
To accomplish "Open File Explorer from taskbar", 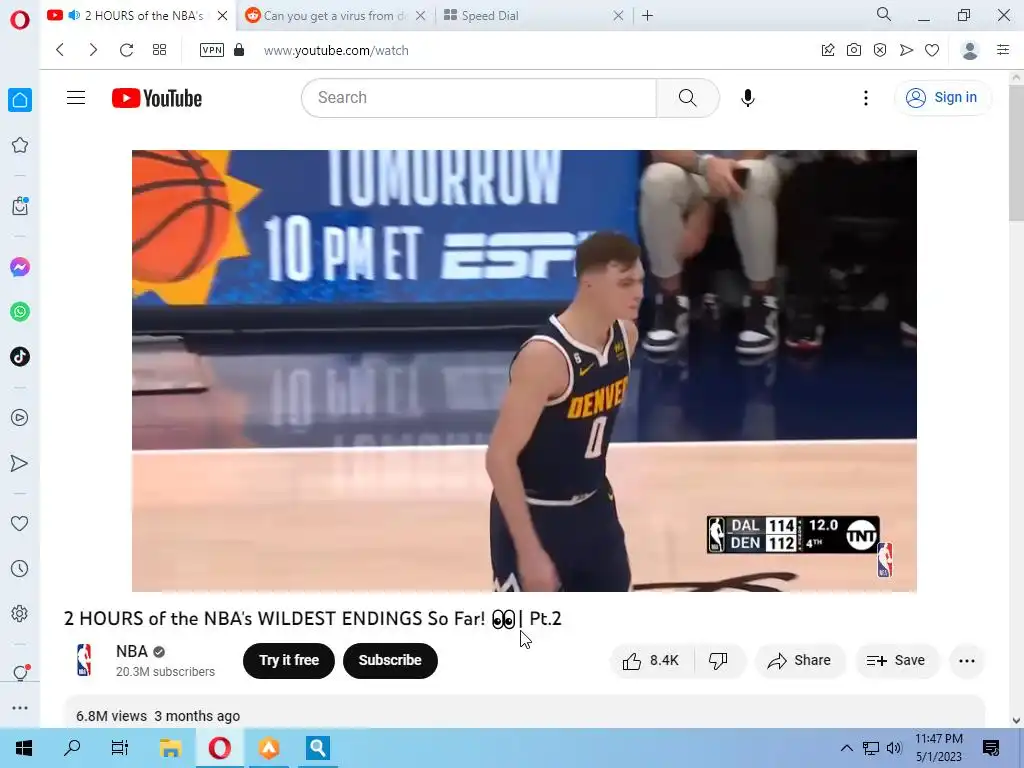I will pyautogui.click(x=170, y=748).
